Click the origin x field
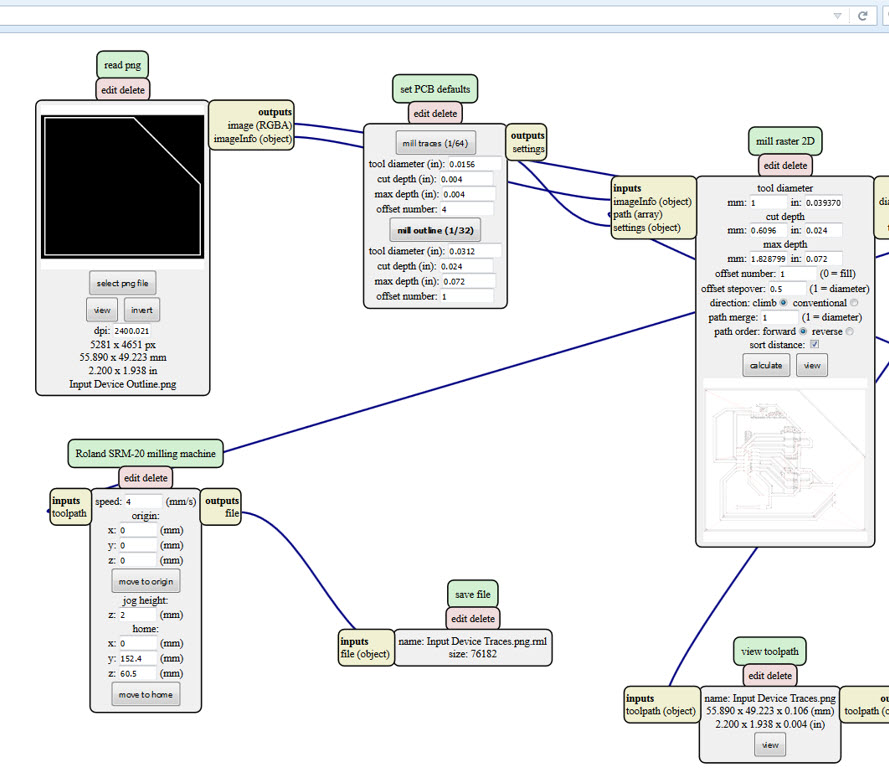Image resolution: width=889 pixels, height=768 pixels. pyautogui.click(x=137, y=531)
